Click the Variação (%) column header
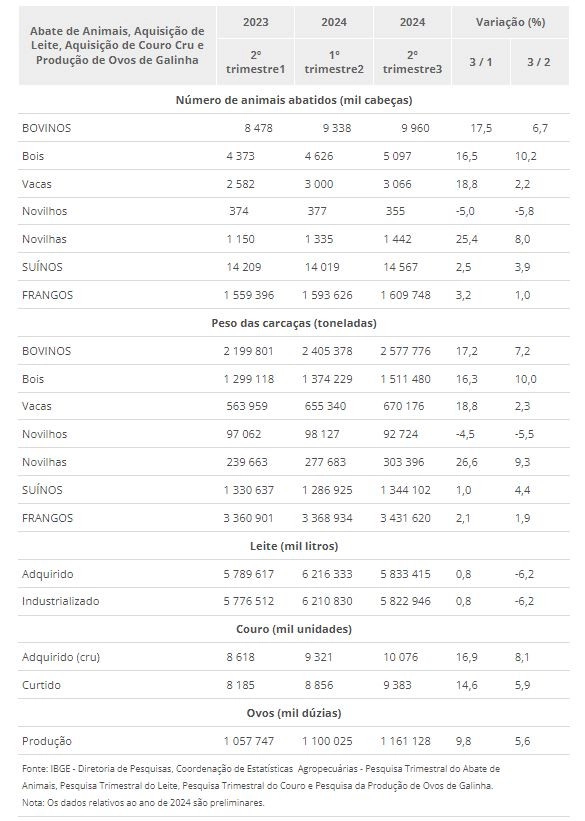Screen dimensions: 585x821 pos(510,22)
